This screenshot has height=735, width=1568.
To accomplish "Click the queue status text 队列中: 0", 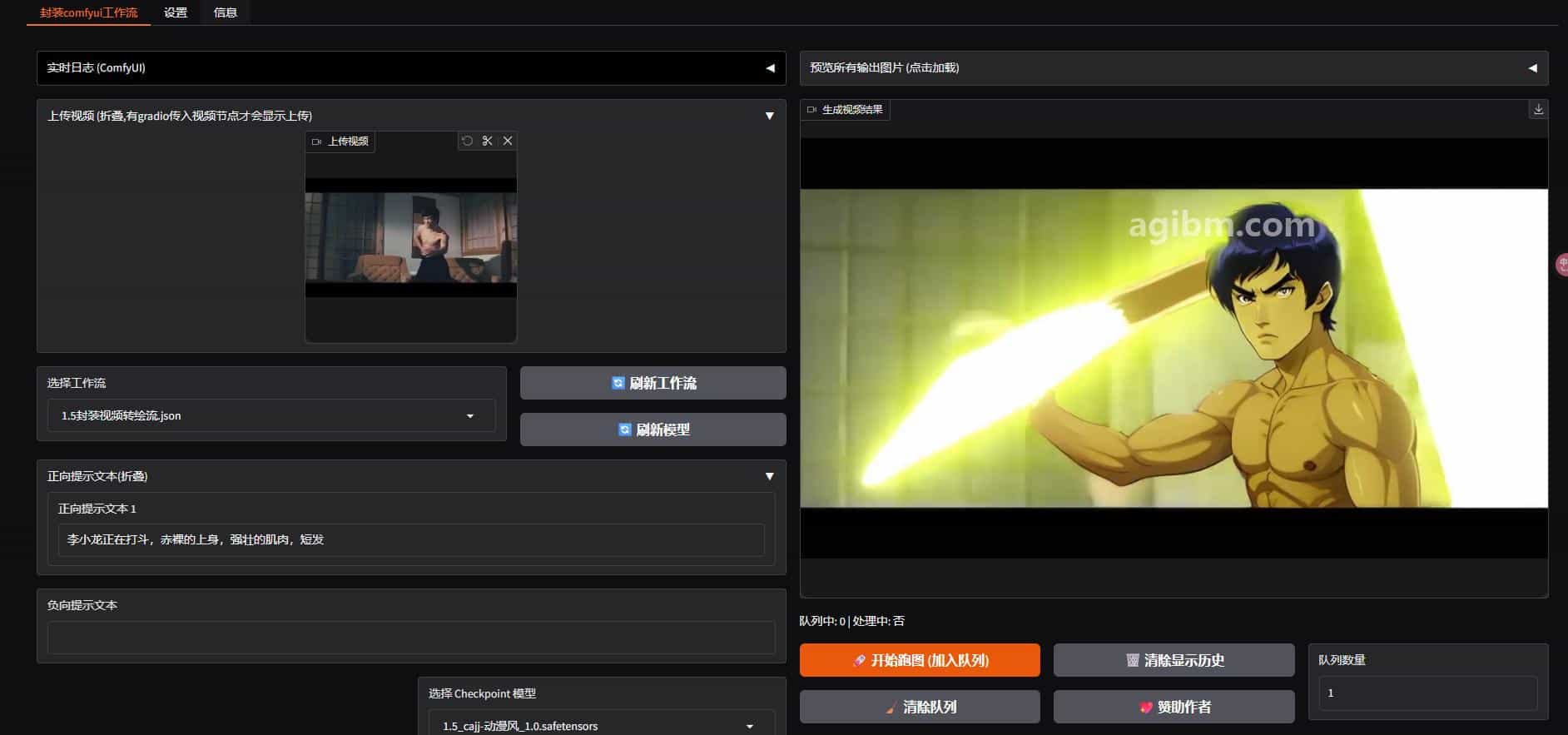I will (x=822, y=621).
